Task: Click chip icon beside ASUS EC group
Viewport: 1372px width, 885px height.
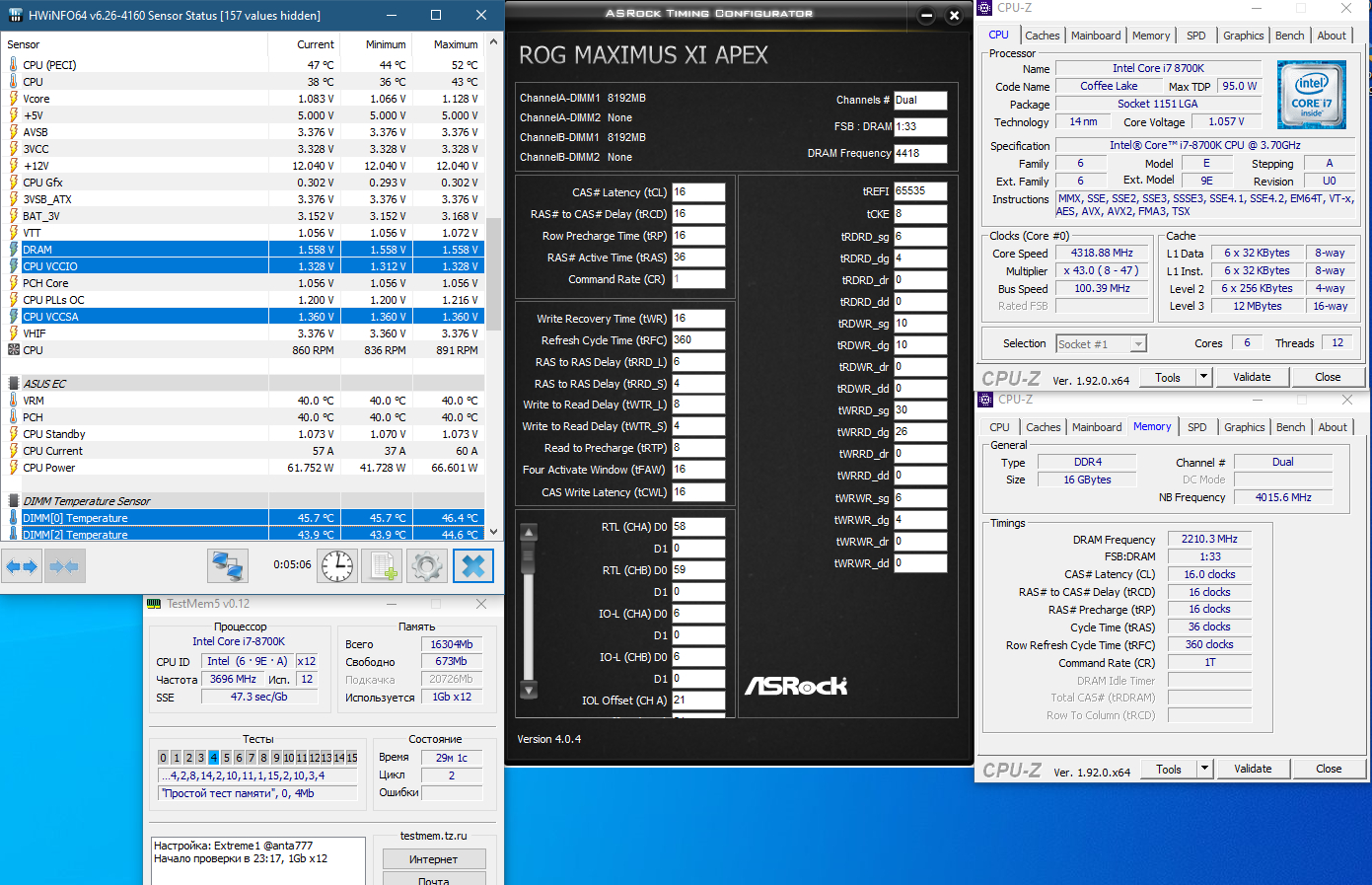Action: [x=14, y=384]
